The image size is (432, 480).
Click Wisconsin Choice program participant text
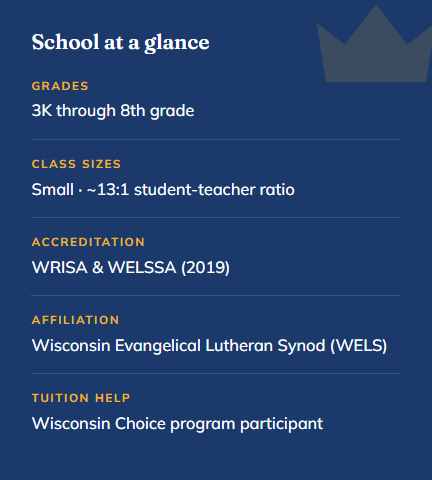click(x=177, y=424)
